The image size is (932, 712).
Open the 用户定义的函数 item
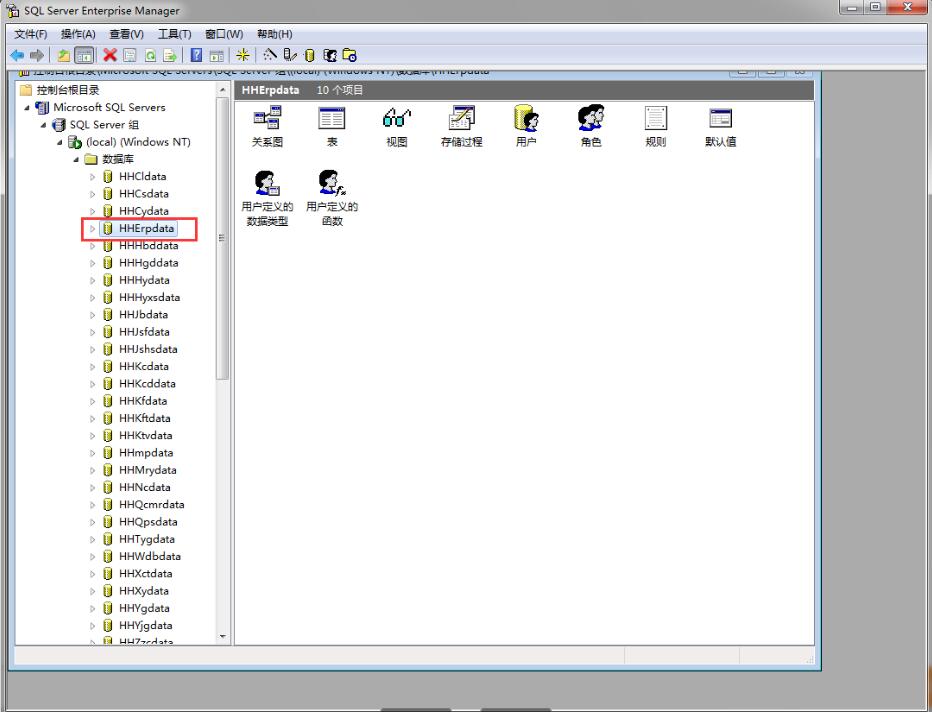tap(332, 198)
